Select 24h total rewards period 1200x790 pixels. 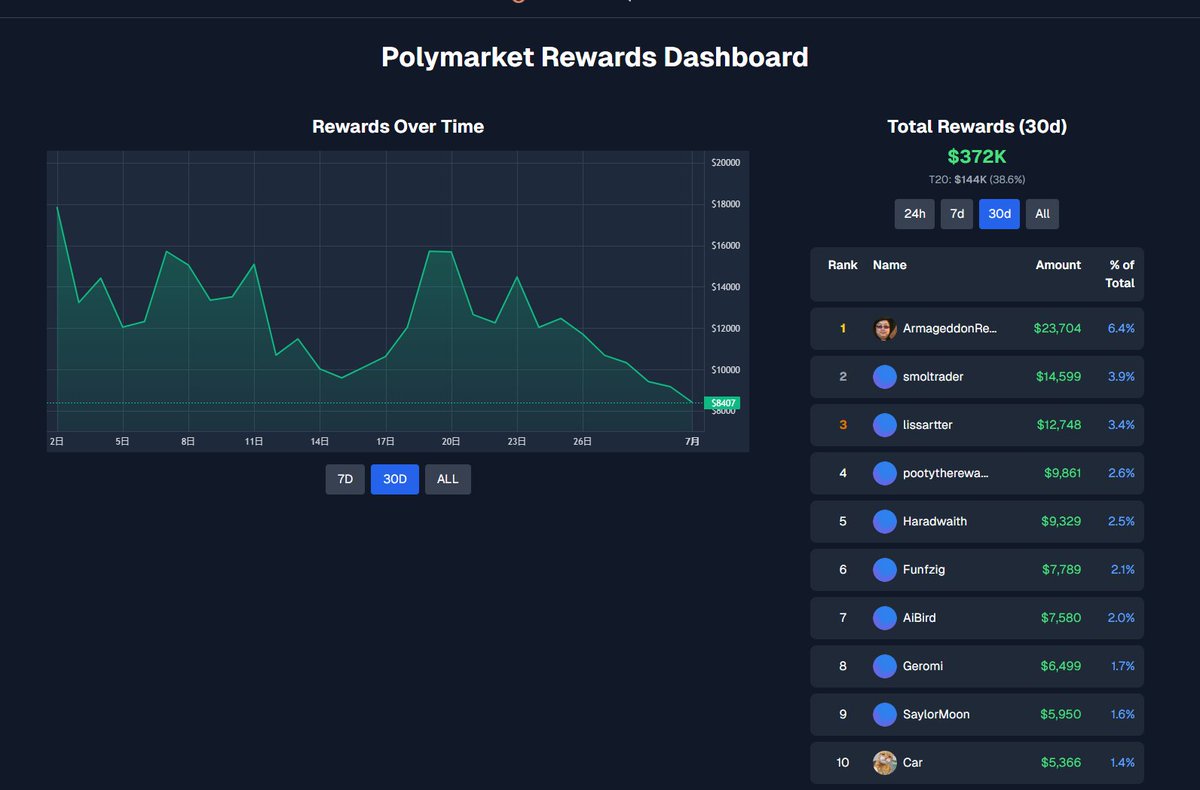(914, 214)
